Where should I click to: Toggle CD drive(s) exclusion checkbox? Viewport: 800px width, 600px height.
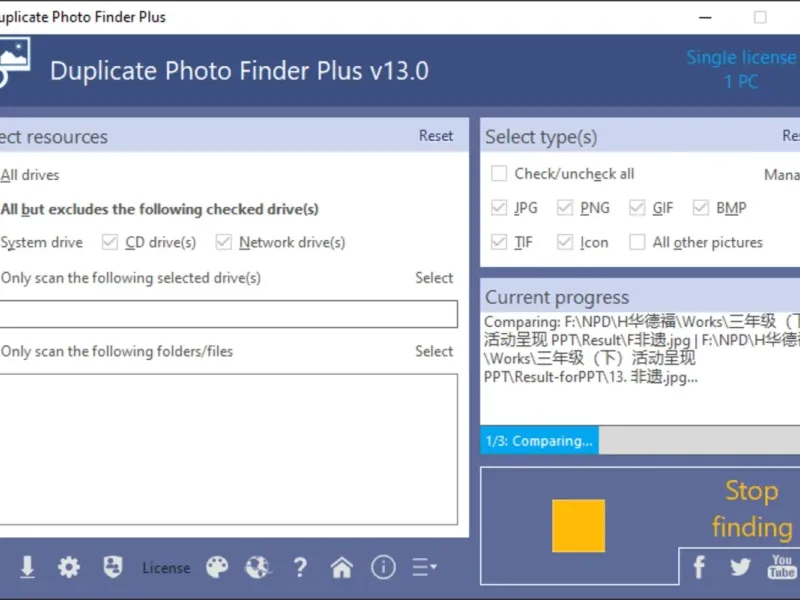click(110, 242)
